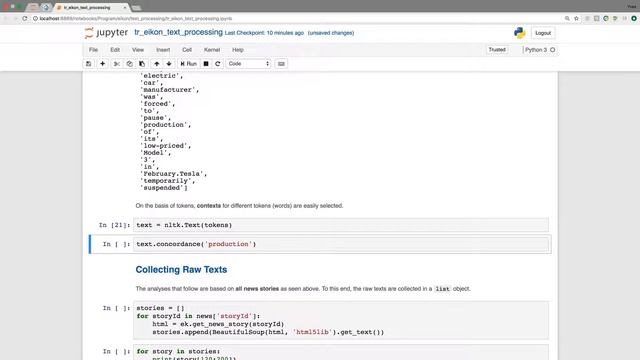
Task: Open the Help menu
Action: click(x=238, y=50)
